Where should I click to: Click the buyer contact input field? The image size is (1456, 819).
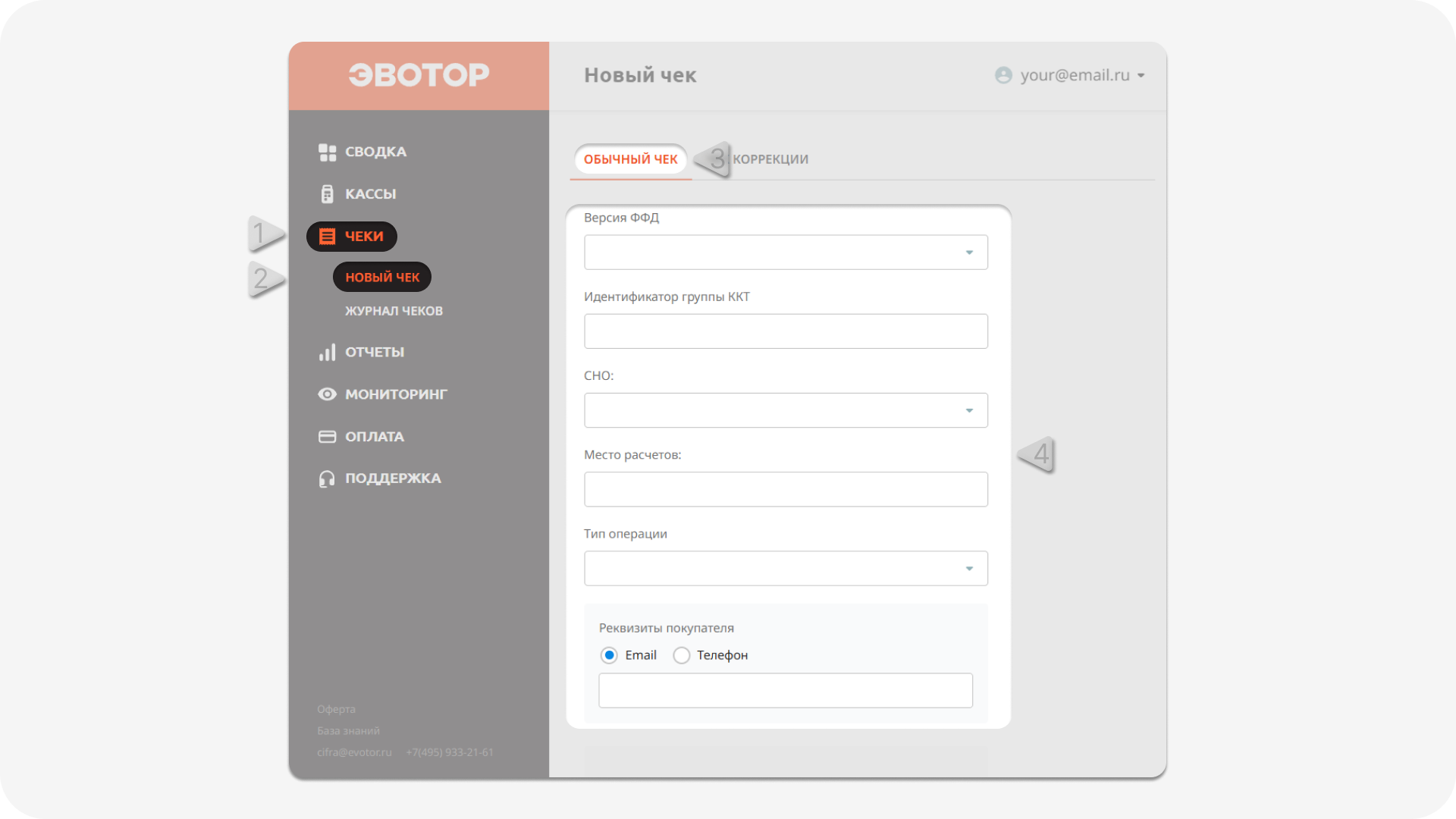[x=786, y=691]
